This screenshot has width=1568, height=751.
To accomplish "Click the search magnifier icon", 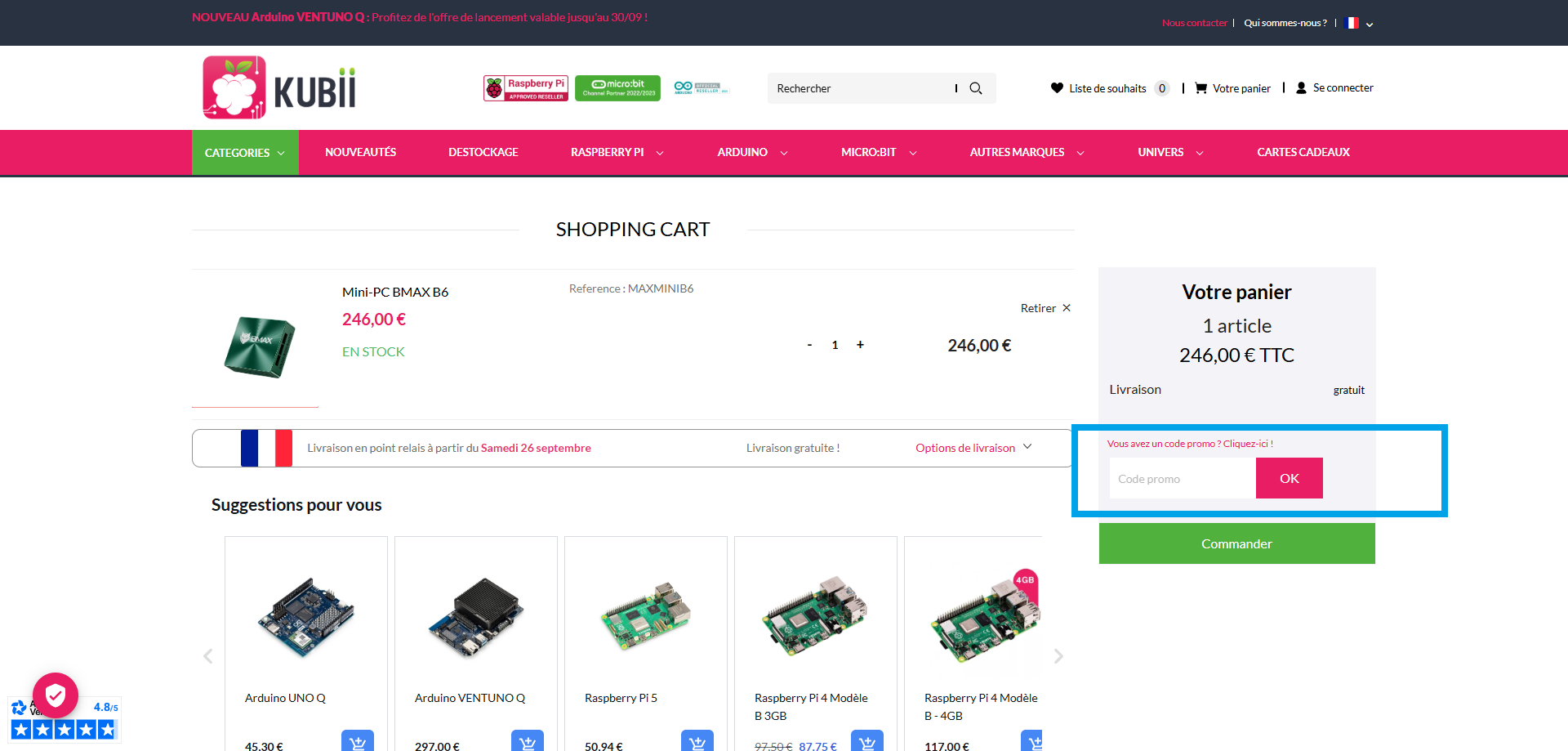I will coord(976,88).
